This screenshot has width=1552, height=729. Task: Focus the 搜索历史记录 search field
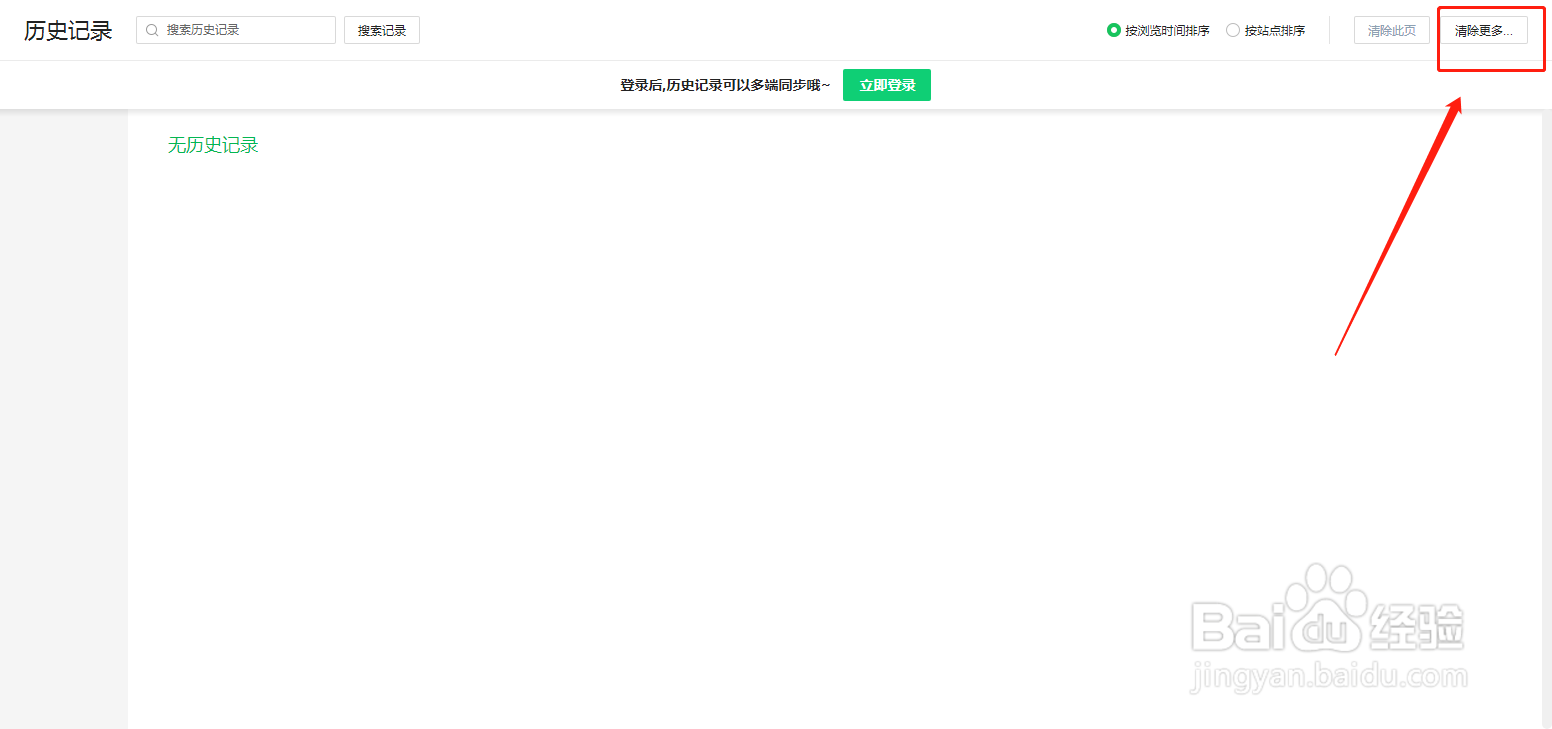pos(236,30)
